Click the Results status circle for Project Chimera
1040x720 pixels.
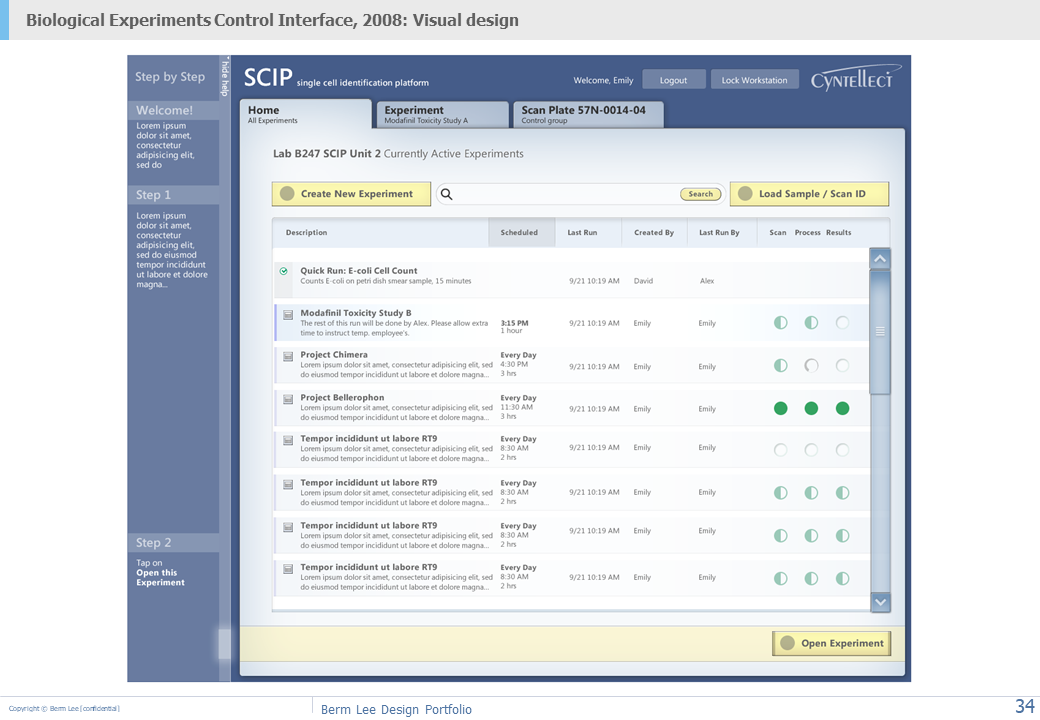tap(842, 365)
